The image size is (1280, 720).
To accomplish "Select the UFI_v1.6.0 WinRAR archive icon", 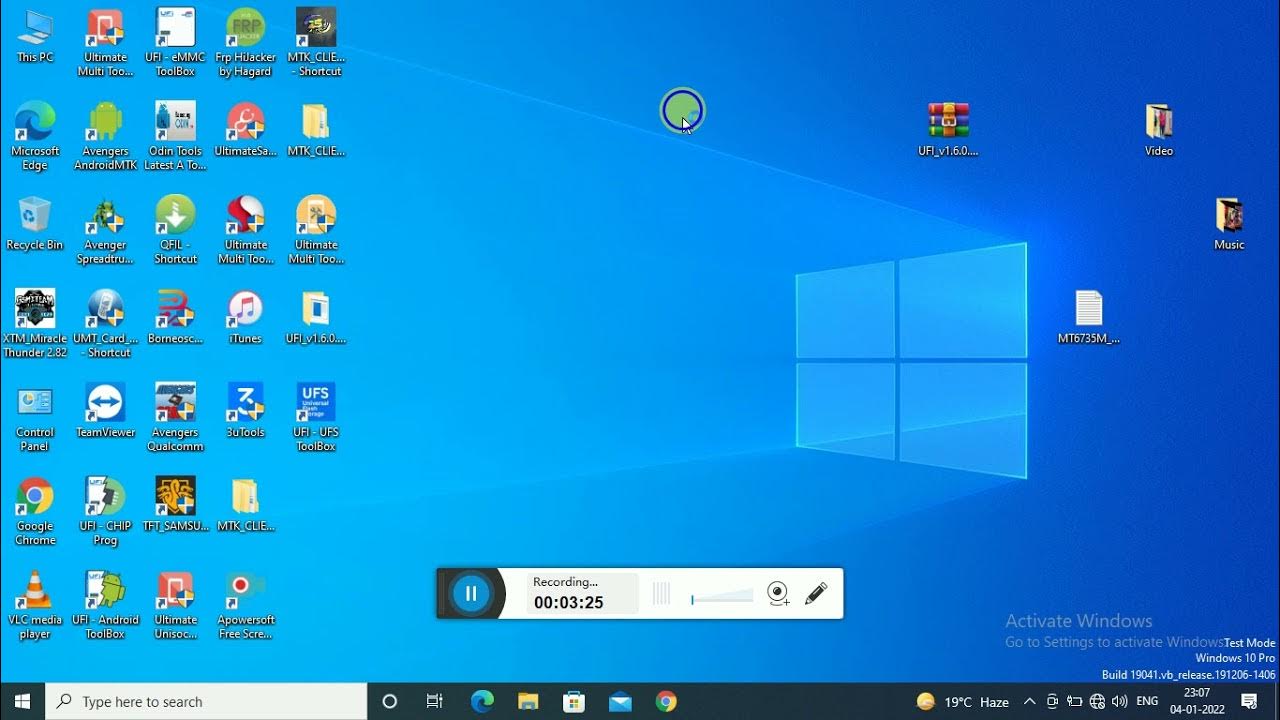I will click(x=948, y=130).
